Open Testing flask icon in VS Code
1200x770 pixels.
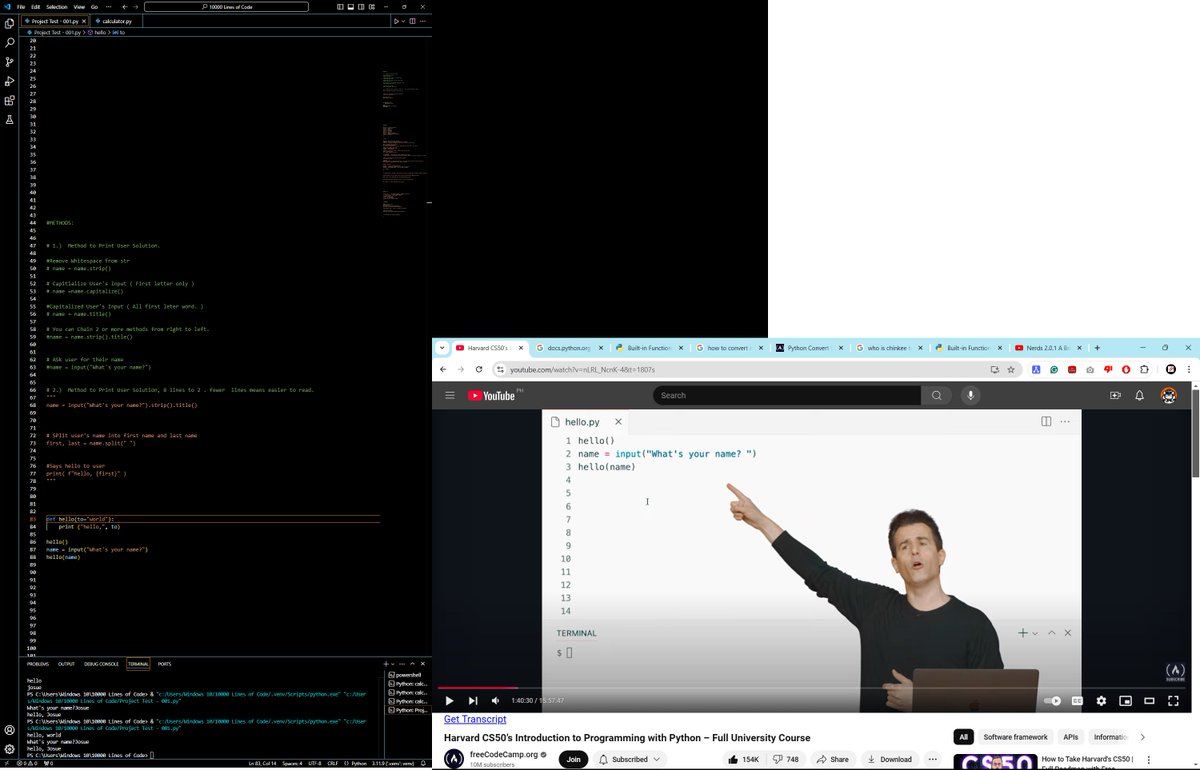coord(10,120)
